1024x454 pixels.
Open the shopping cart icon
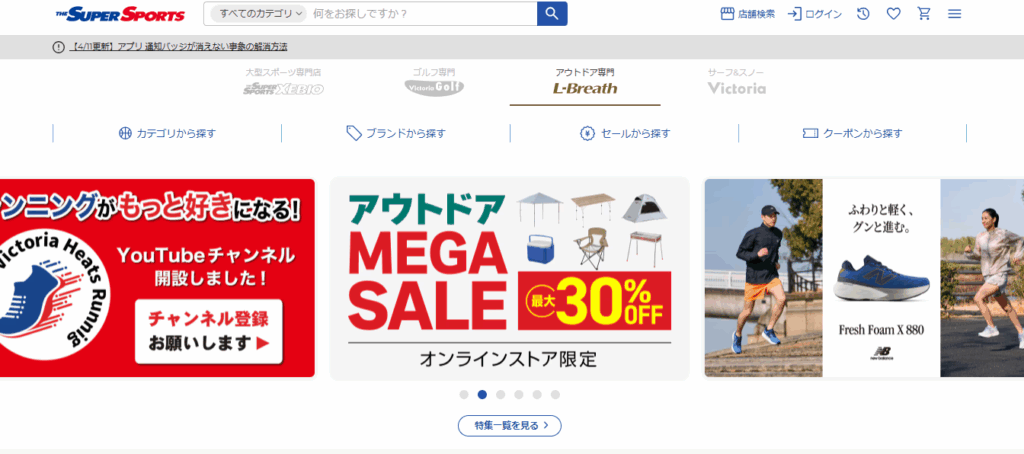click(x=924, y=14)
